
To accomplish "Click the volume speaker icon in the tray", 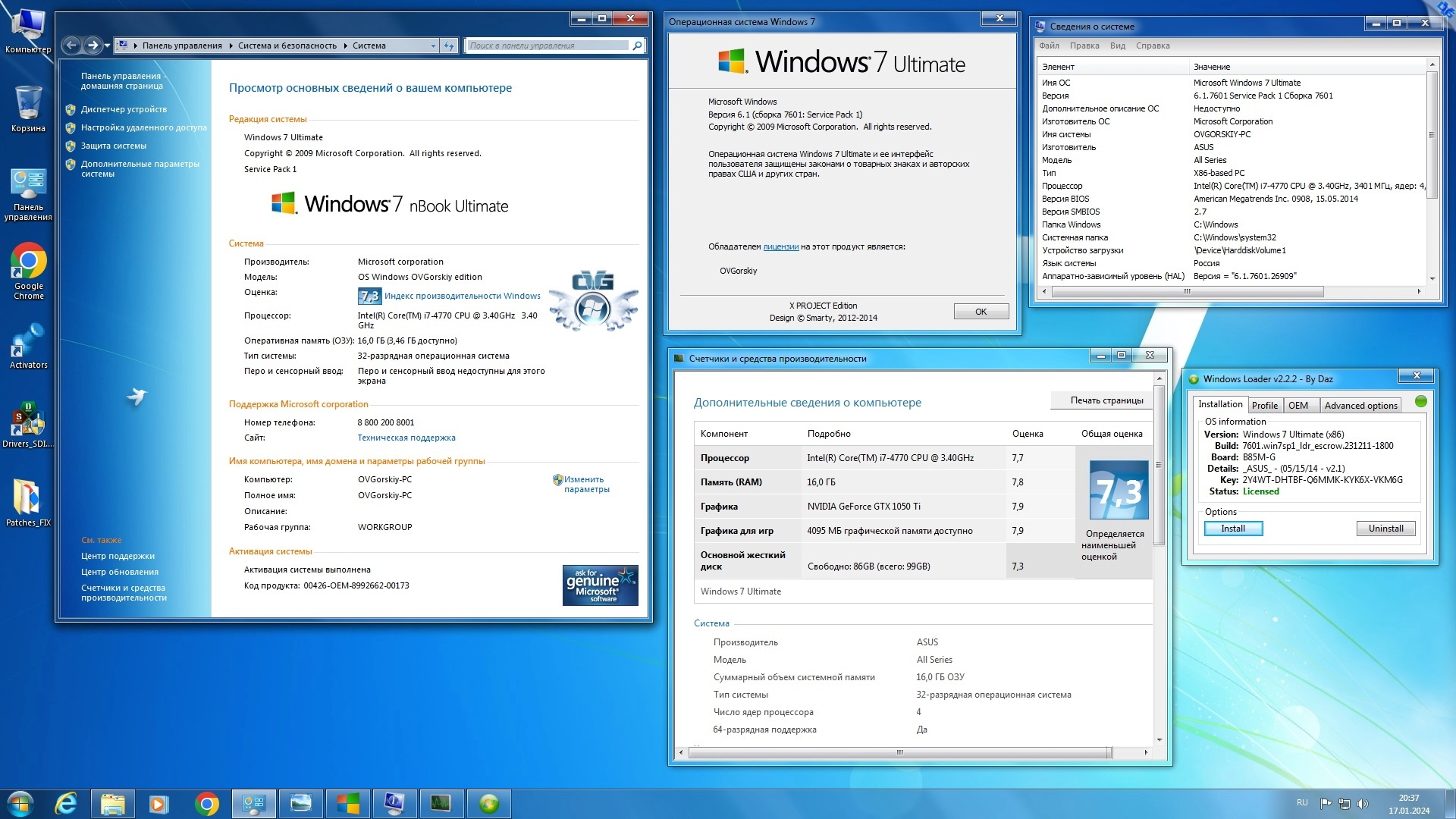I will tap(1363, 805).
